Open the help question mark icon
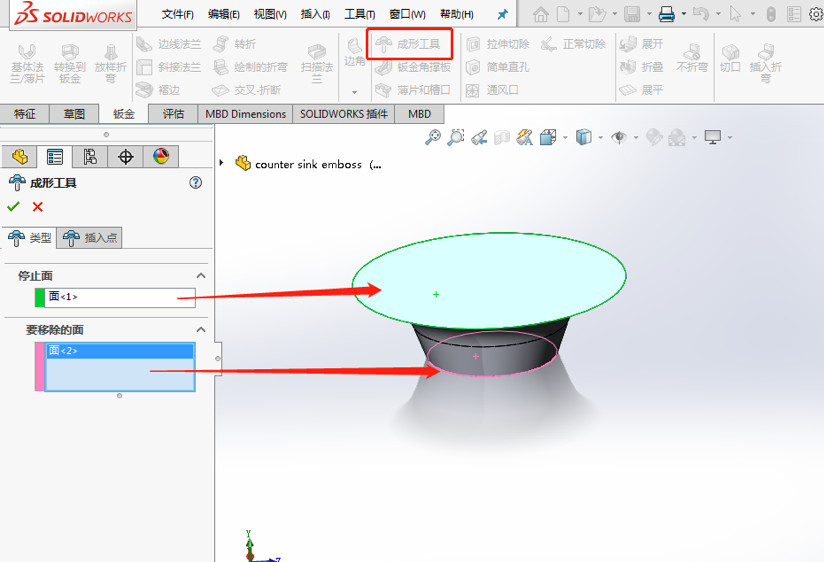The width and height of the screenshot is (824, 562). (196, 183)
